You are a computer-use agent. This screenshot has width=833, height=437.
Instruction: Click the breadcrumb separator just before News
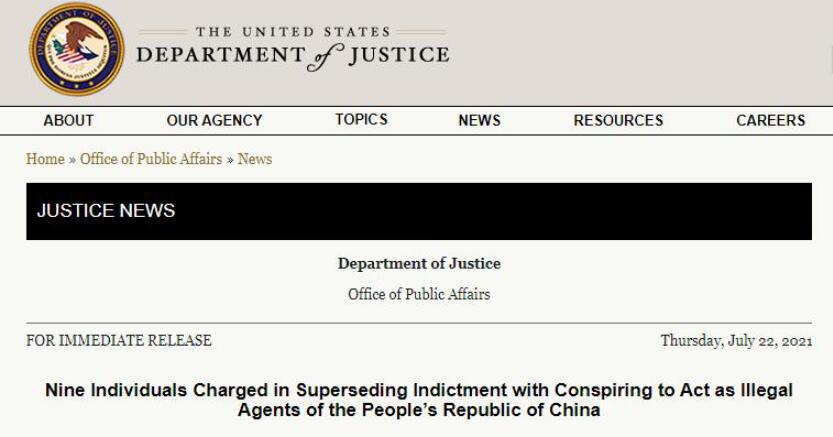[x=230, y=159]
